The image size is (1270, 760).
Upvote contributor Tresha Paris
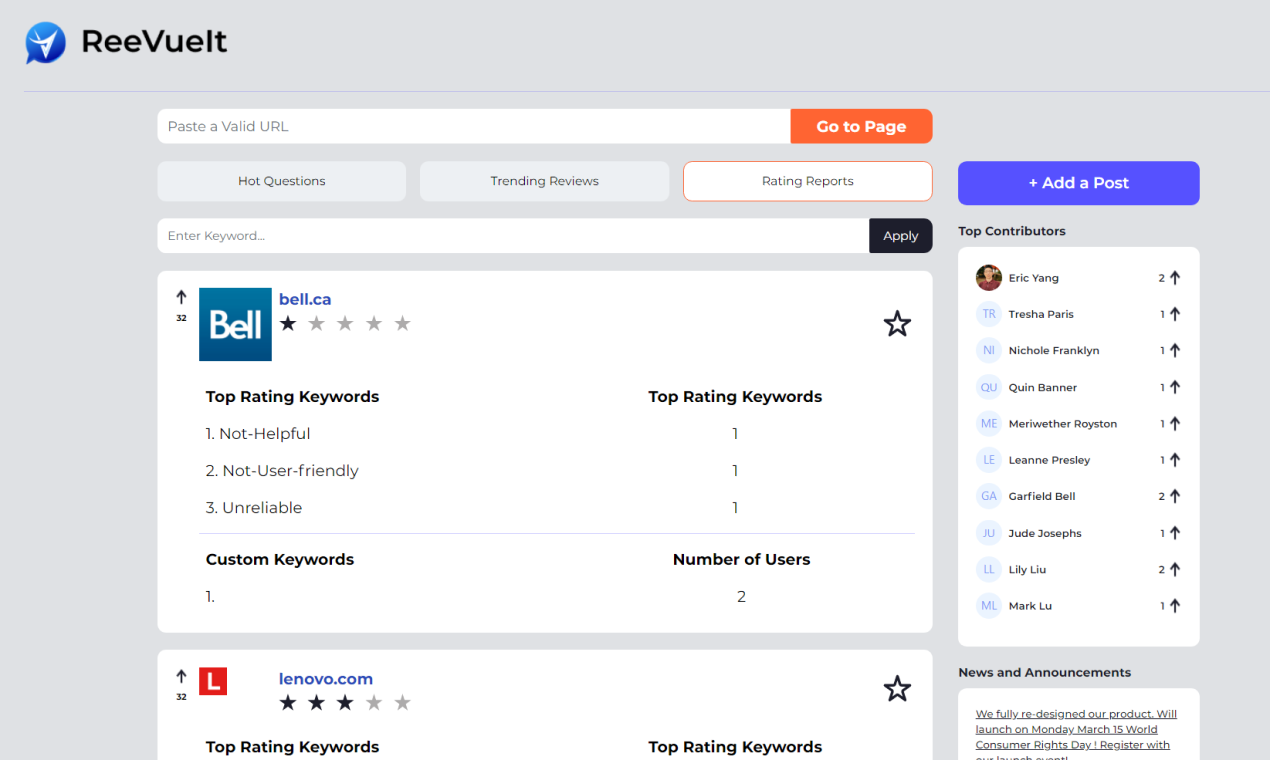point(1175,314)
